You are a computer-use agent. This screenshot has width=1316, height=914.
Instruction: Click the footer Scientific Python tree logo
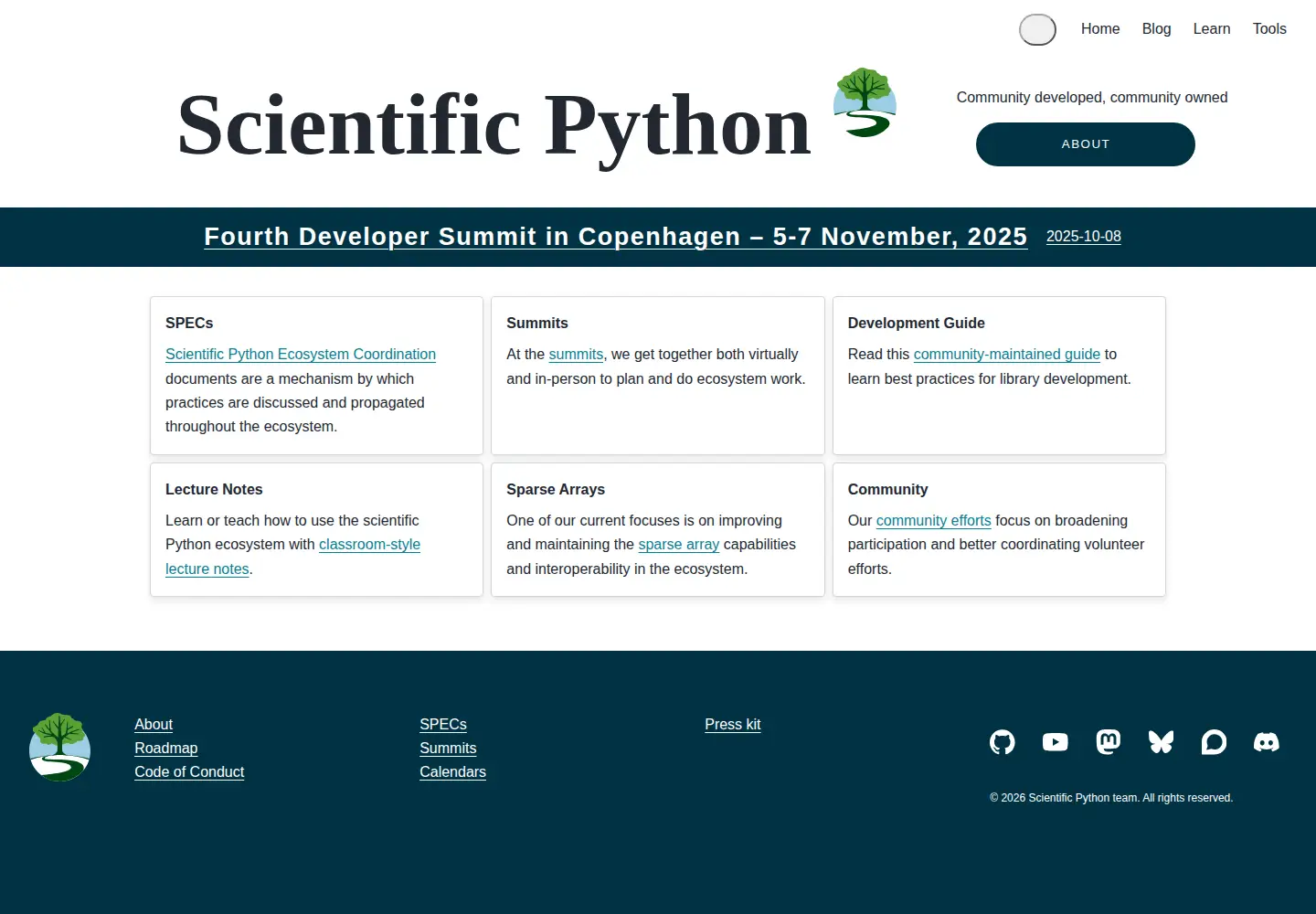[59, 748]
